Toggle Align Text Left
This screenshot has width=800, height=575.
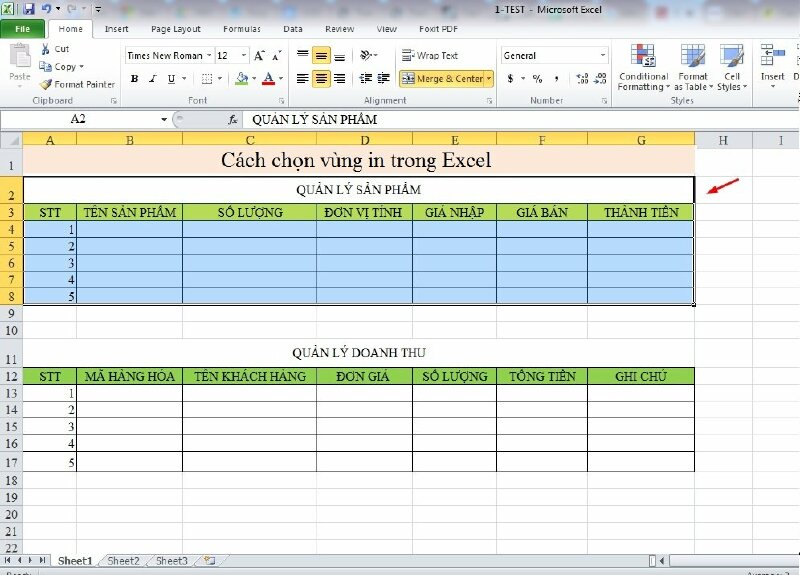[303, 79]
